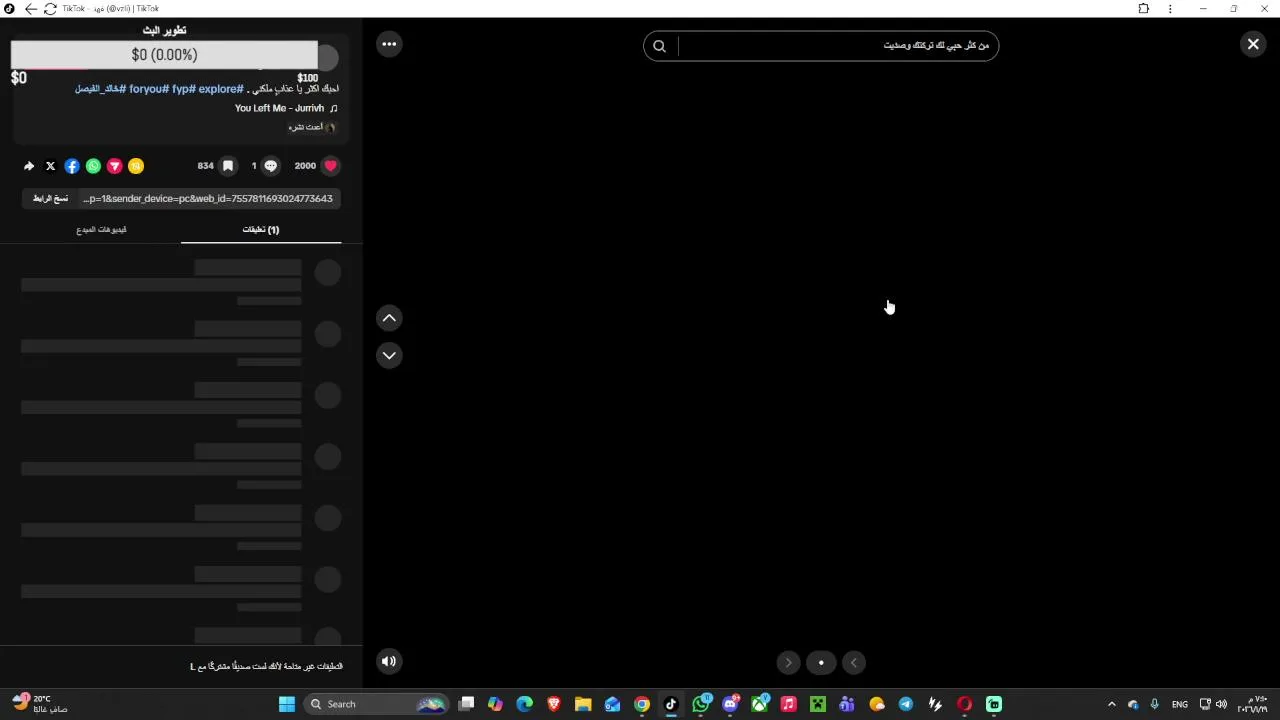Select the center carousel dot indicator
This screenshot has width=1280, height=720.
[821, 662]
